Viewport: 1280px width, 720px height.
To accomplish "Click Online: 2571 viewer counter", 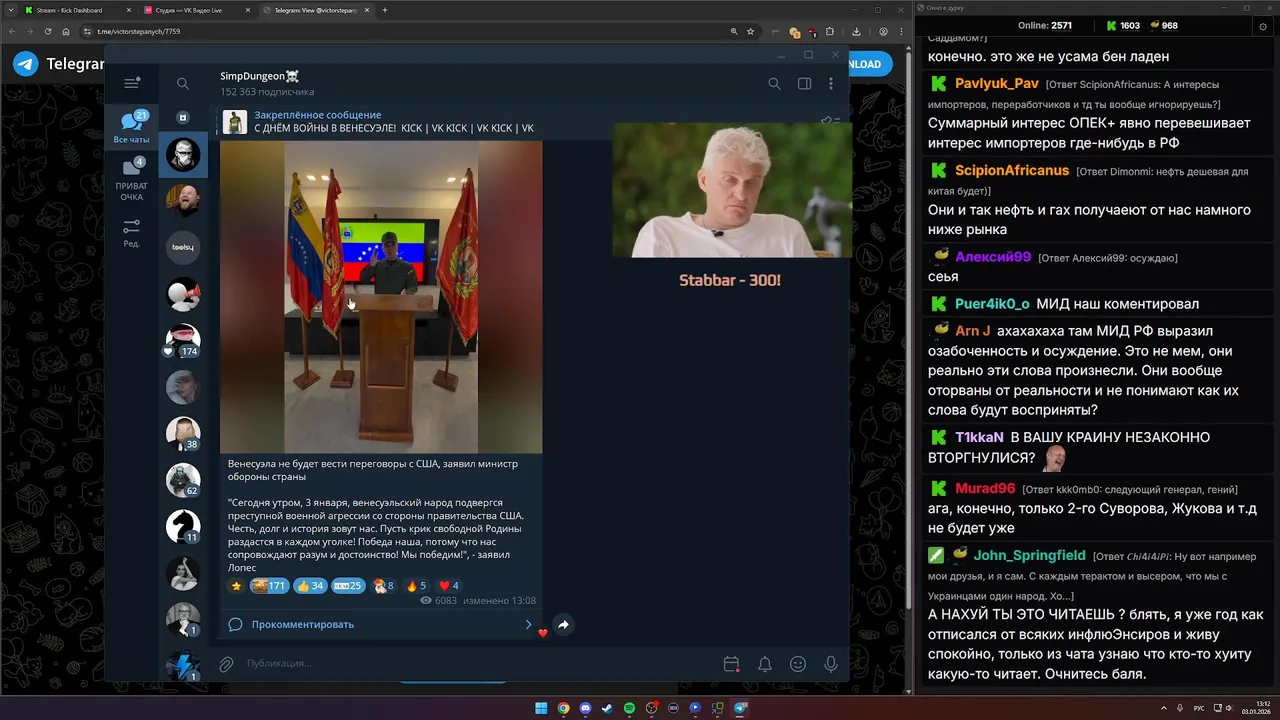I will (1045, 25).
